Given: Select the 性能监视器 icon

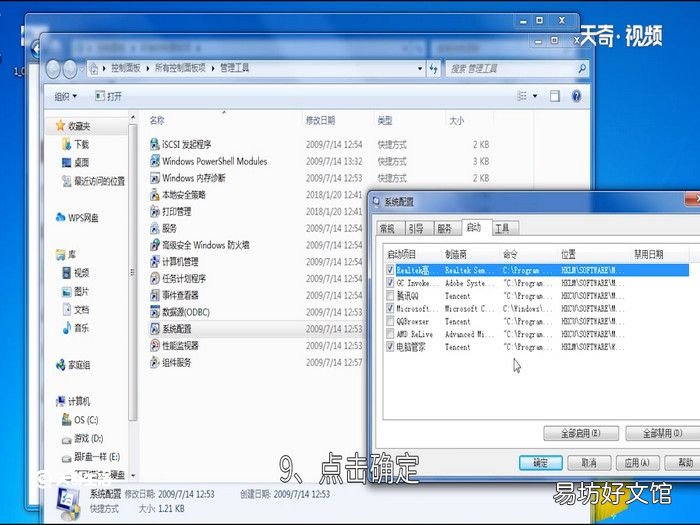Looking at the screenshot, I should pyautogui.click(x=154, y=346).
